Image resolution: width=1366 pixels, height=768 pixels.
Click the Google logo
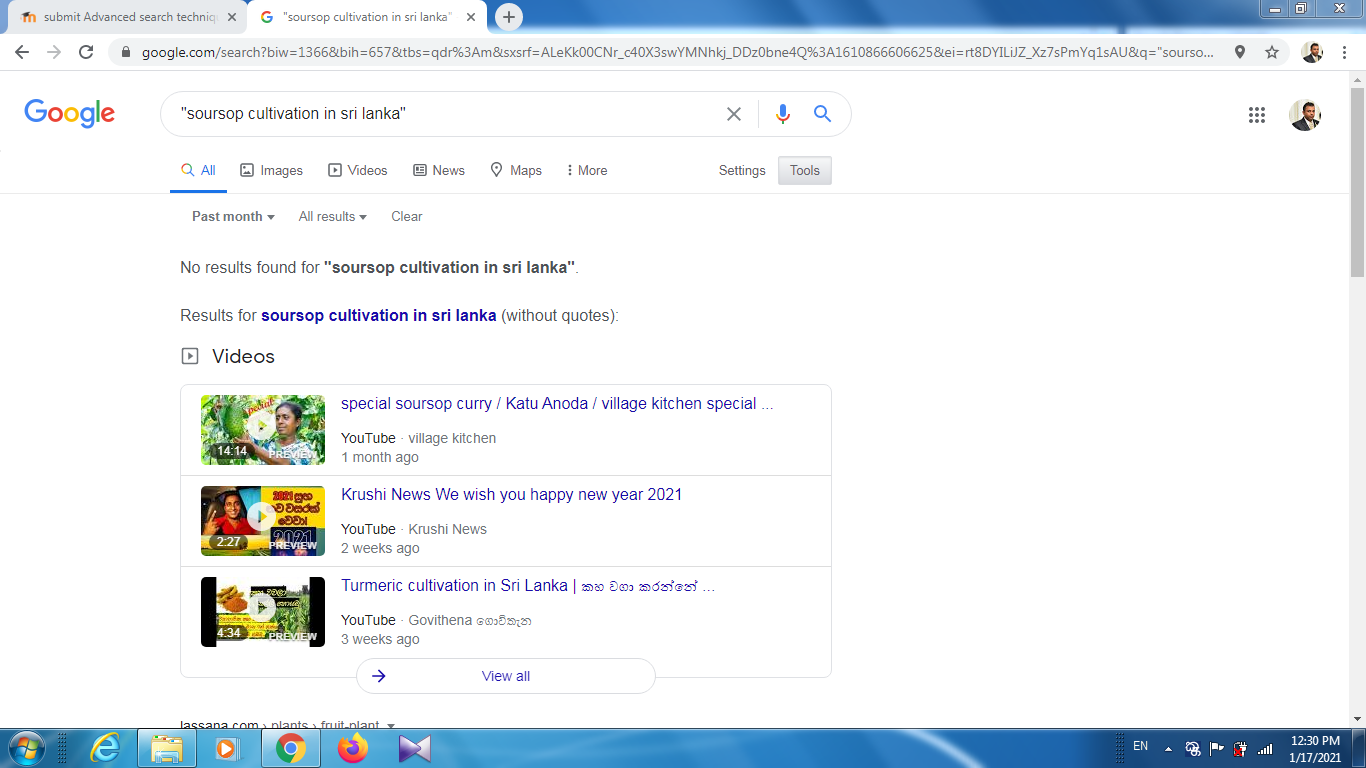(x=70, y=113)
